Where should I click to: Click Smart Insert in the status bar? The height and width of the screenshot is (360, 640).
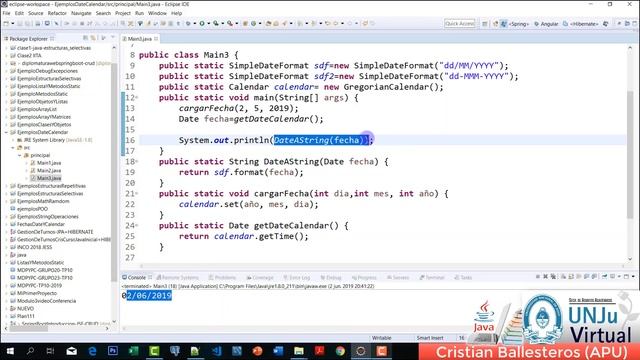430,338
